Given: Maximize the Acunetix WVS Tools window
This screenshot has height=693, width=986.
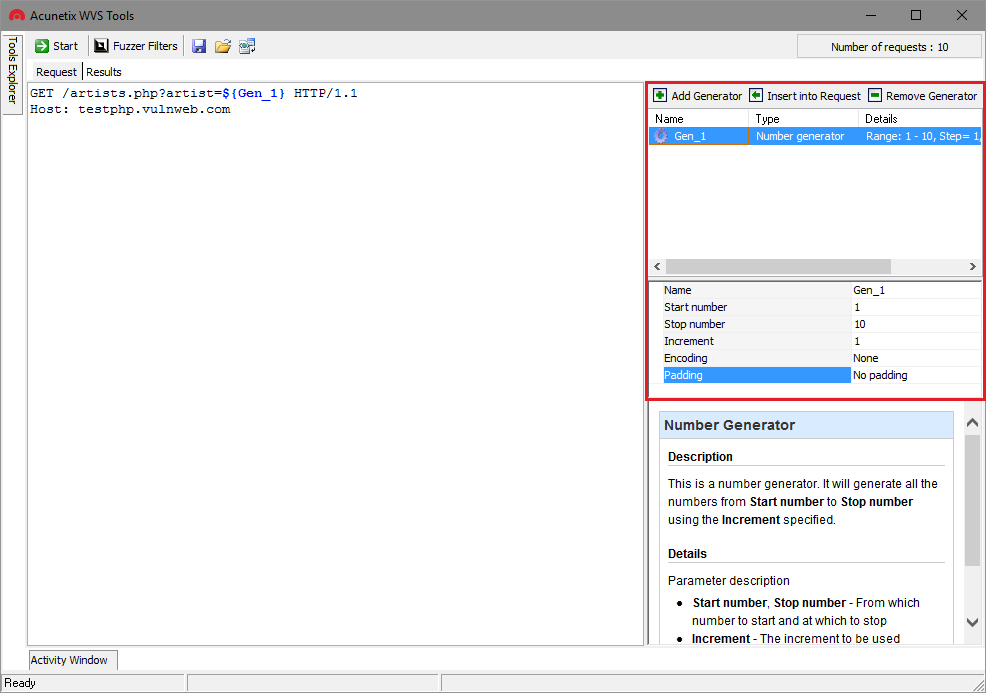Looking at the screenshot, I should [x=916, y=15].
